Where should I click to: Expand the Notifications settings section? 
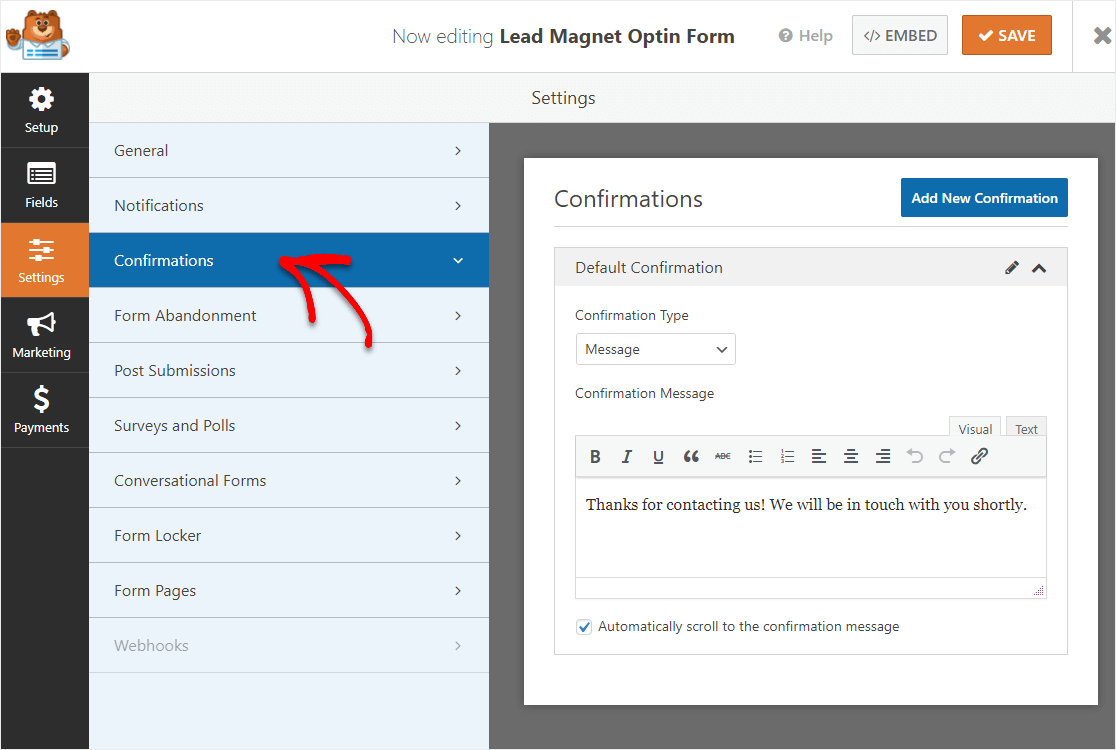[x=288, y=206]
